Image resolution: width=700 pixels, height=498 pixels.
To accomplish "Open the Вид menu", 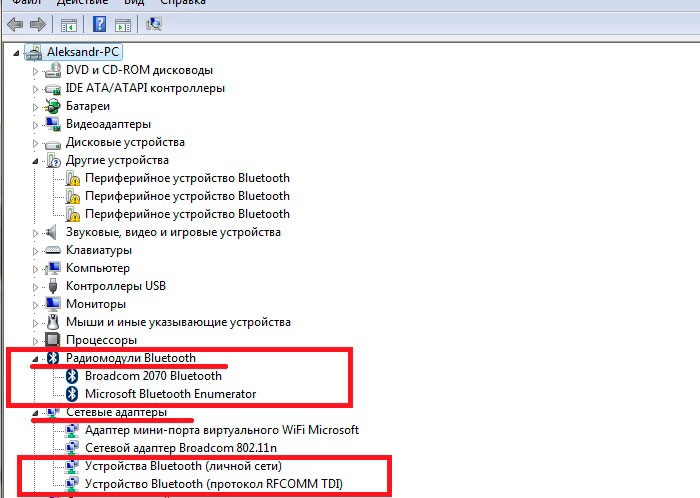I will coord(134,2).
